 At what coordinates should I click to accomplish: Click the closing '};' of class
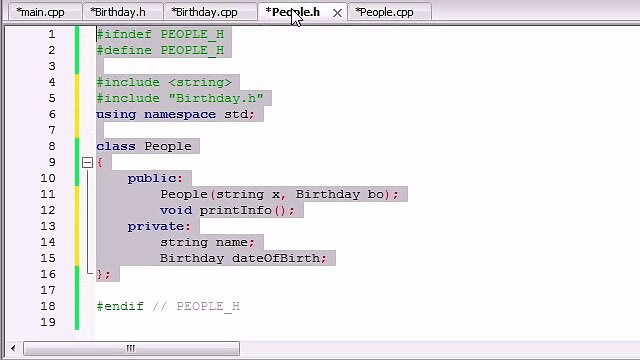[103, 274]
